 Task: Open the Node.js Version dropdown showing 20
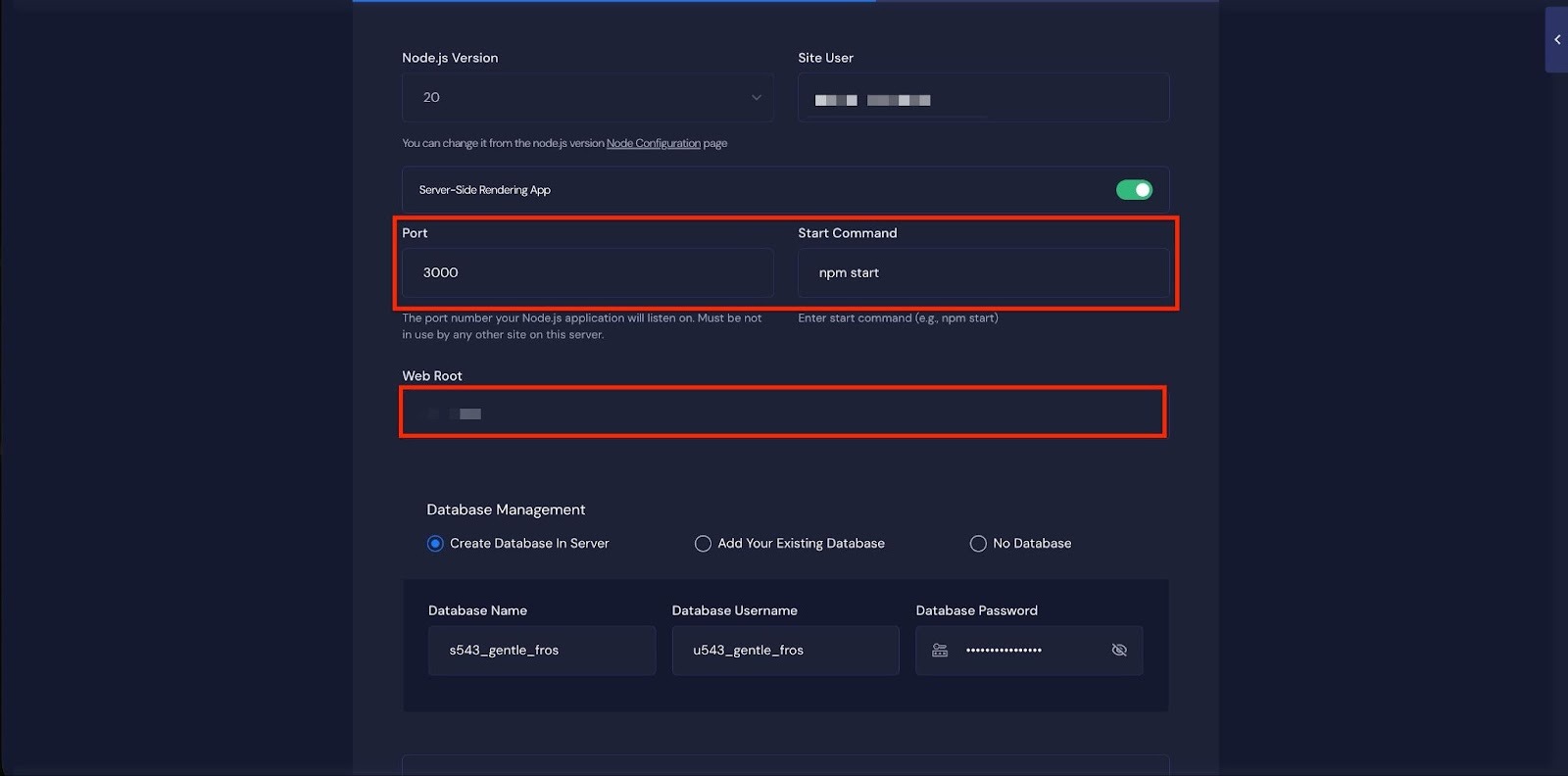[587, 98]
